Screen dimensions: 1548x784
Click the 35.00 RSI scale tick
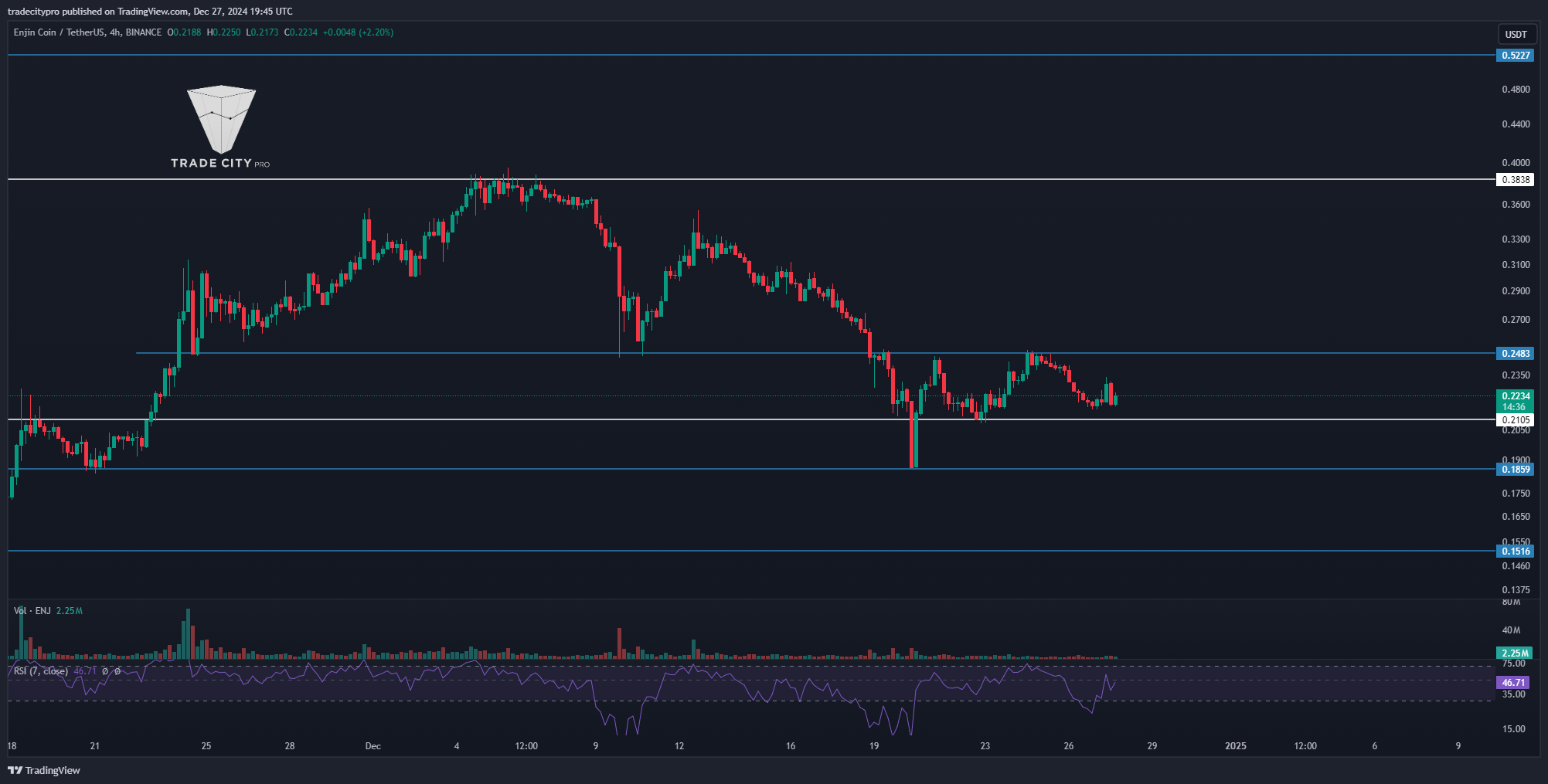point(1513,694)
